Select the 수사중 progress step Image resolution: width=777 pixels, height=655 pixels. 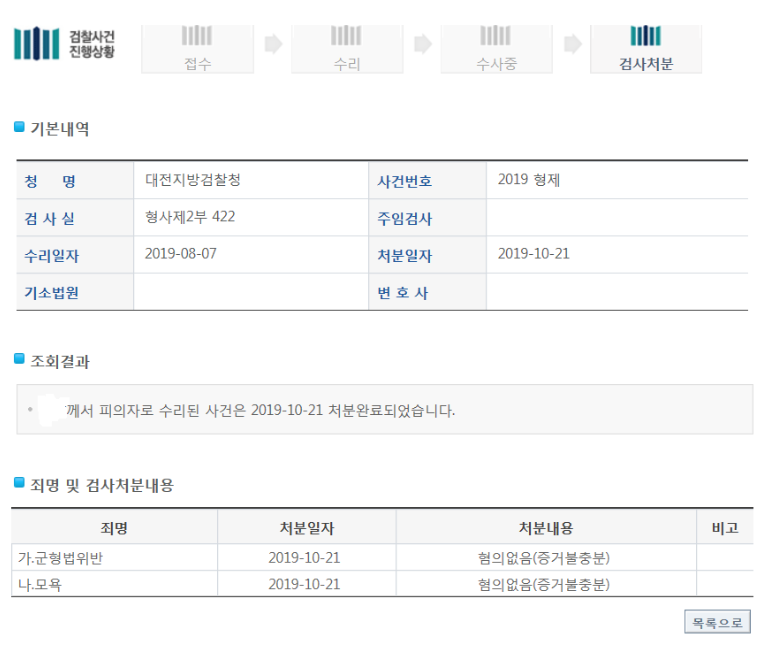[496, 48]
